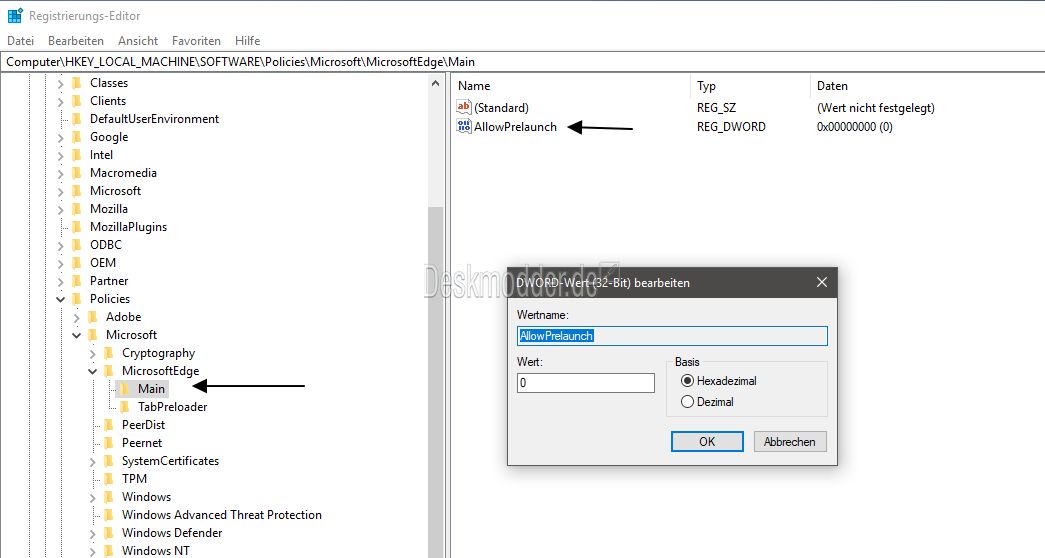Screen dimensions: 1045x558
Task: Click the Partner folder icon
Action: [77, 281]
